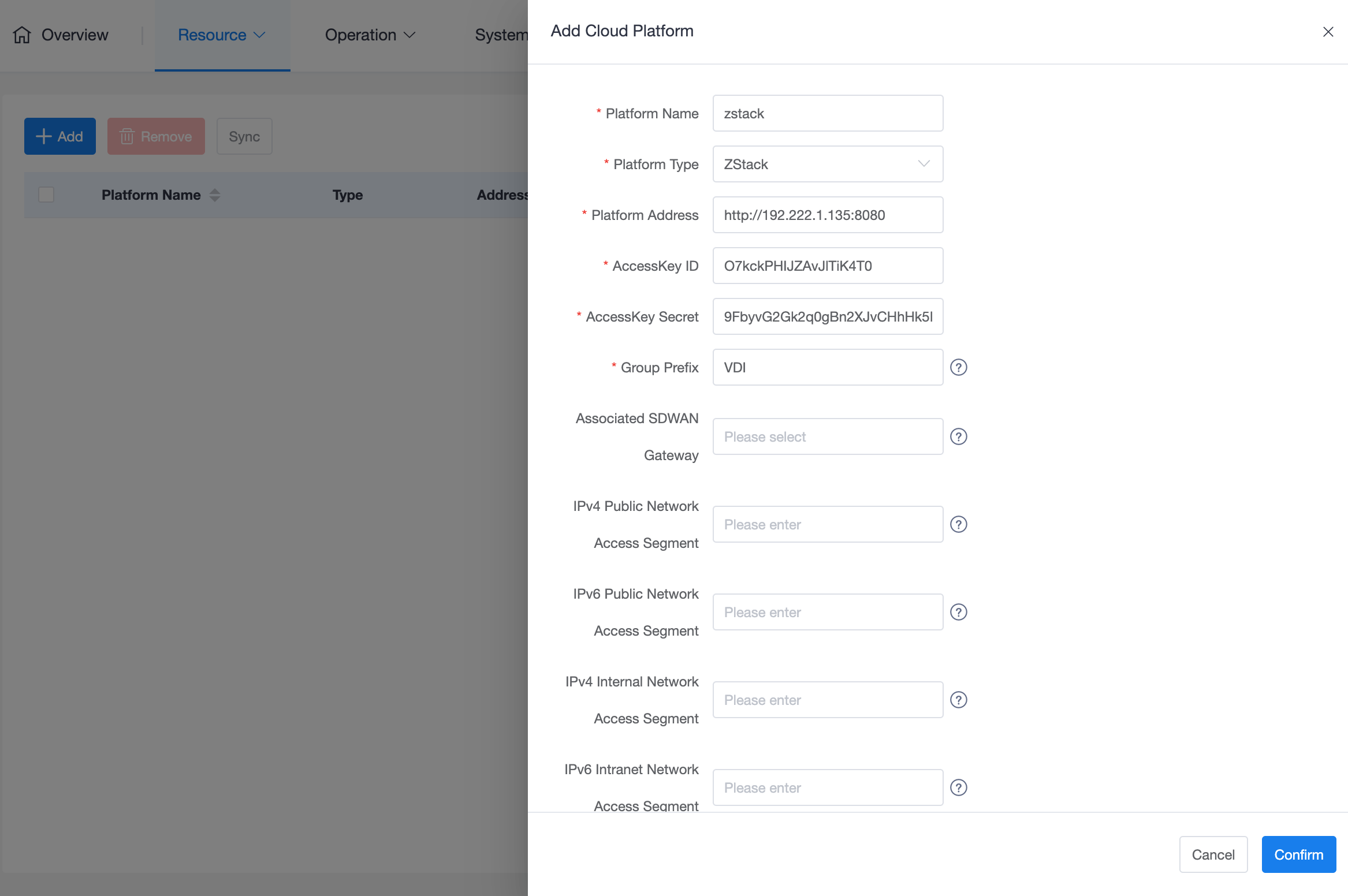The height and width of the screenshot is (896, 1348).
Task: Open the Operation menu
Action: click(370, 35)
